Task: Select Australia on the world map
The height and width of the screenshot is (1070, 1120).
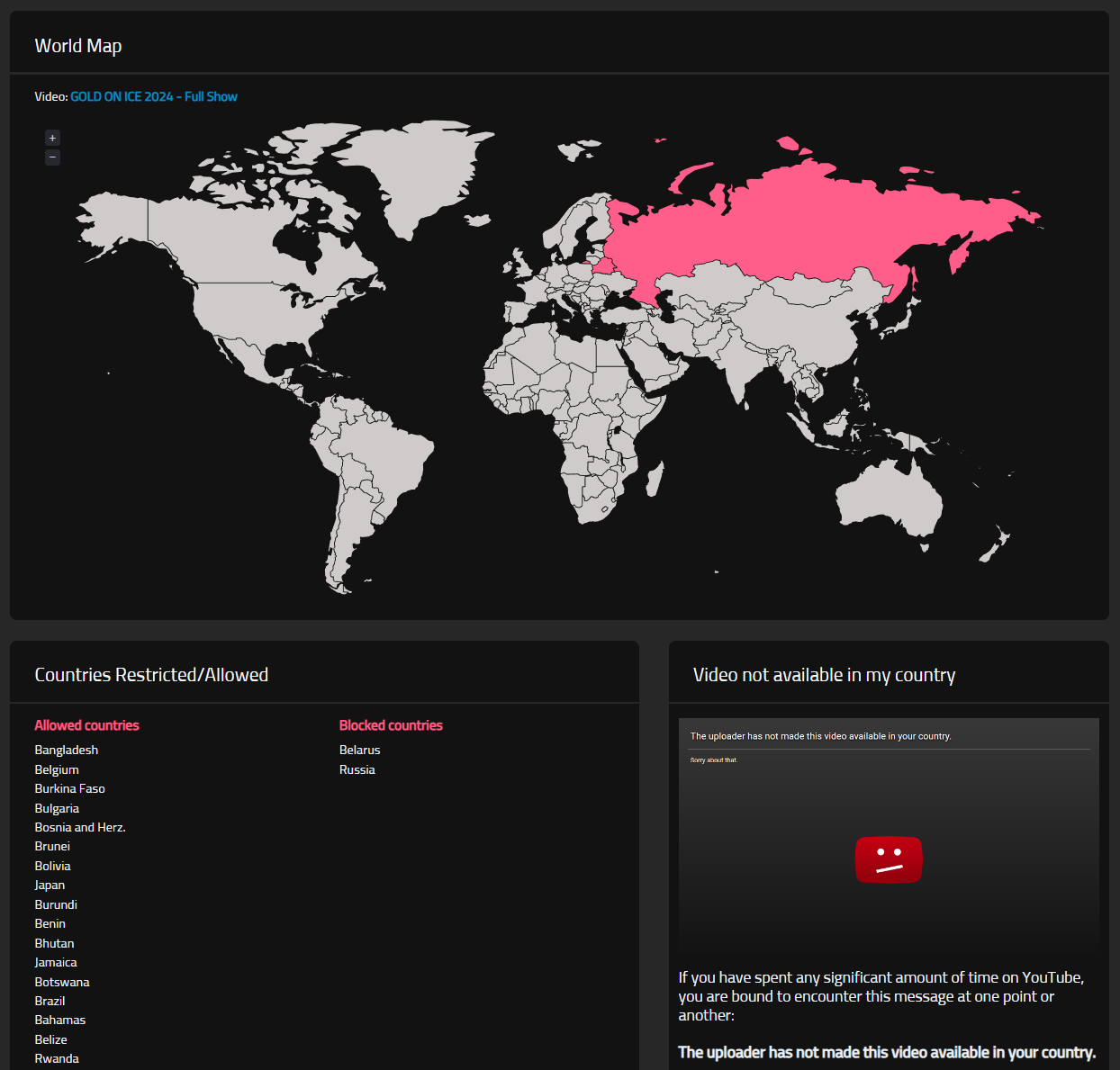Action: point(891,499)
